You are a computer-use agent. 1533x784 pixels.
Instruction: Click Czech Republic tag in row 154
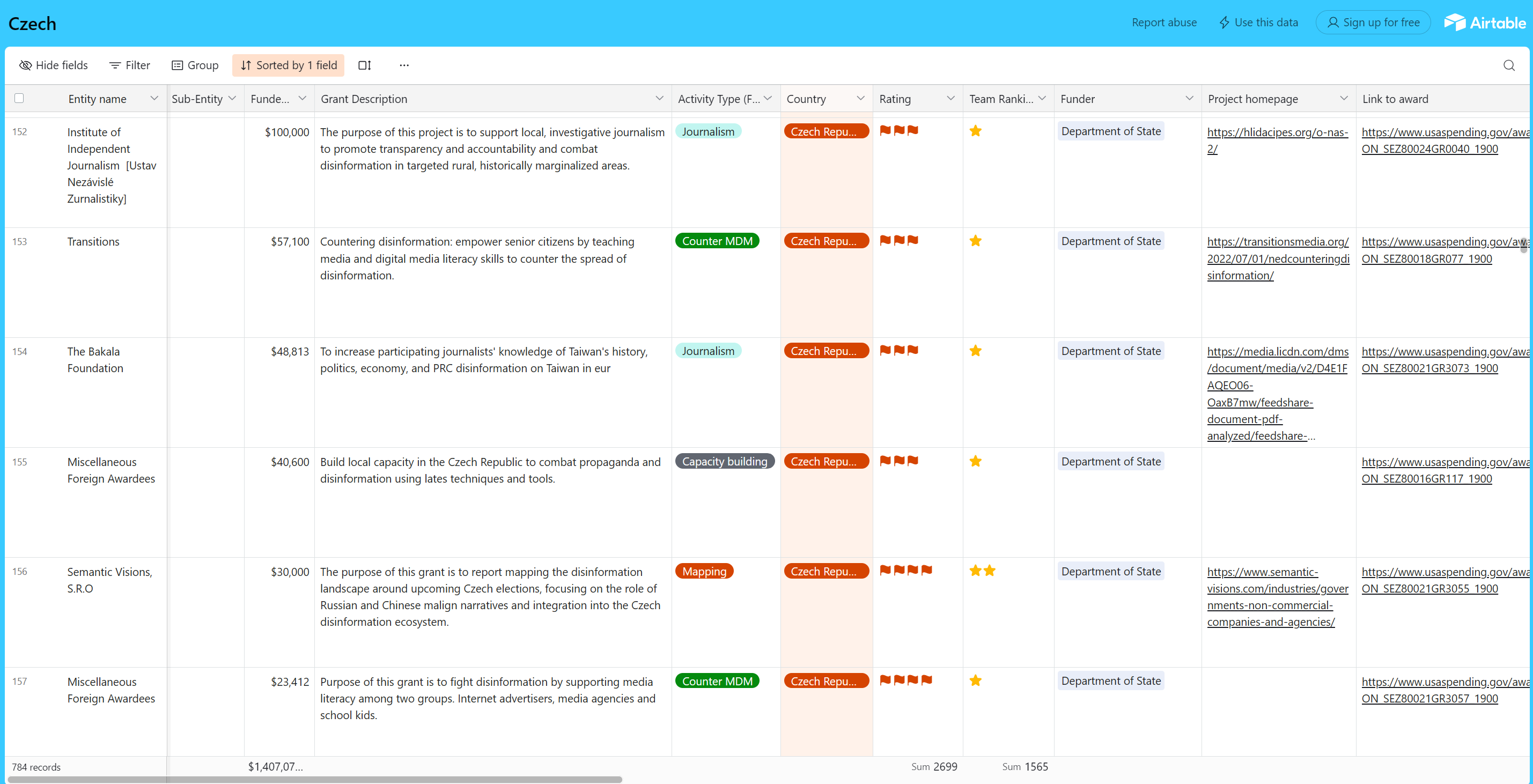[x=826, y=351]
